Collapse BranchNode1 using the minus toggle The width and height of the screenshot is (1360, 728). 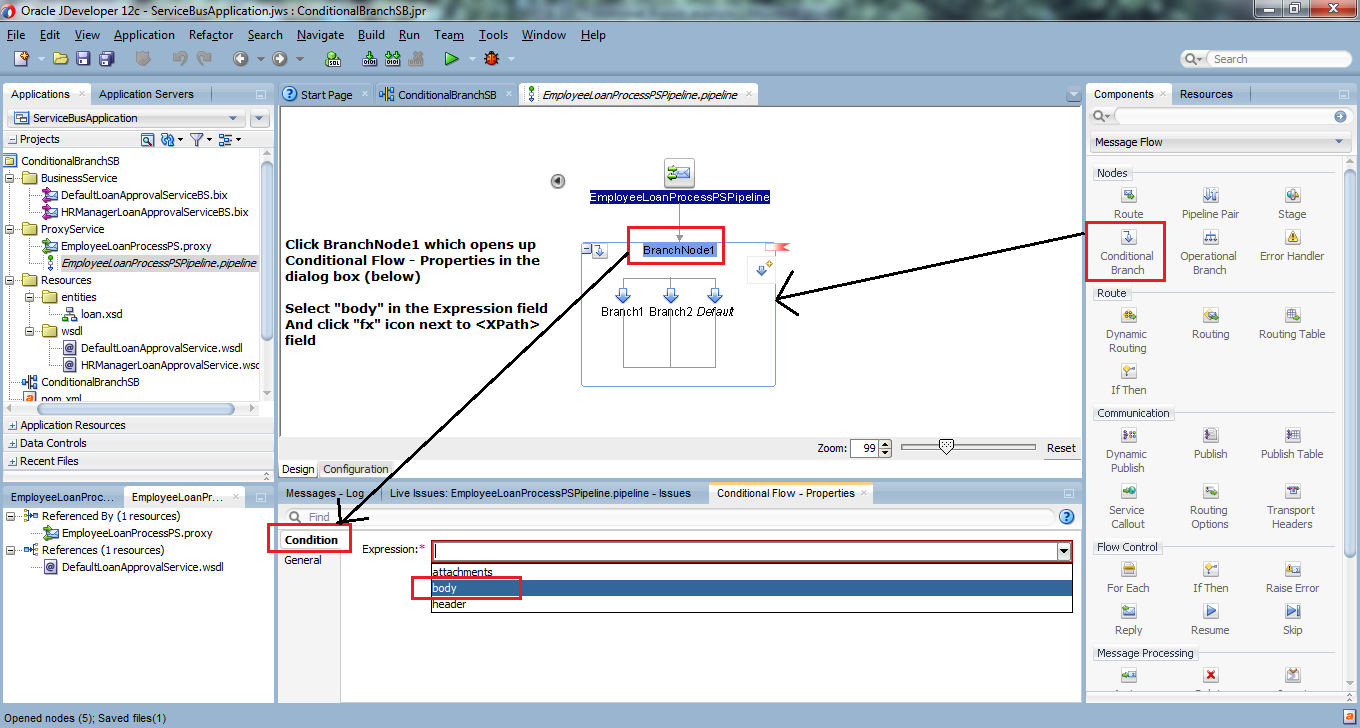(586, 249)
